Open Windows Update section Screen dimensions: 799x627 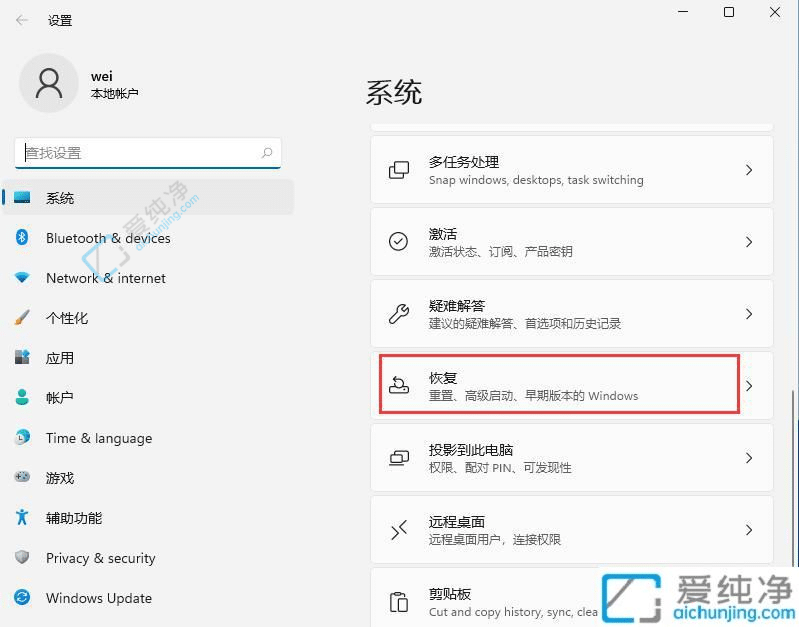click(x=148, y=597)
